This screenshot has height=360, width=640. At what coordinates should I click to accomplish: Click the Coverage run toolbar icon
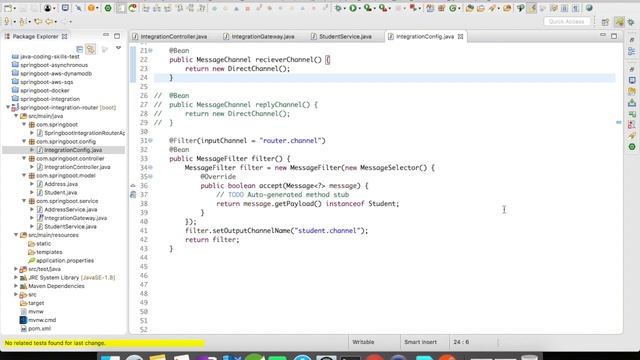(367, 8)
